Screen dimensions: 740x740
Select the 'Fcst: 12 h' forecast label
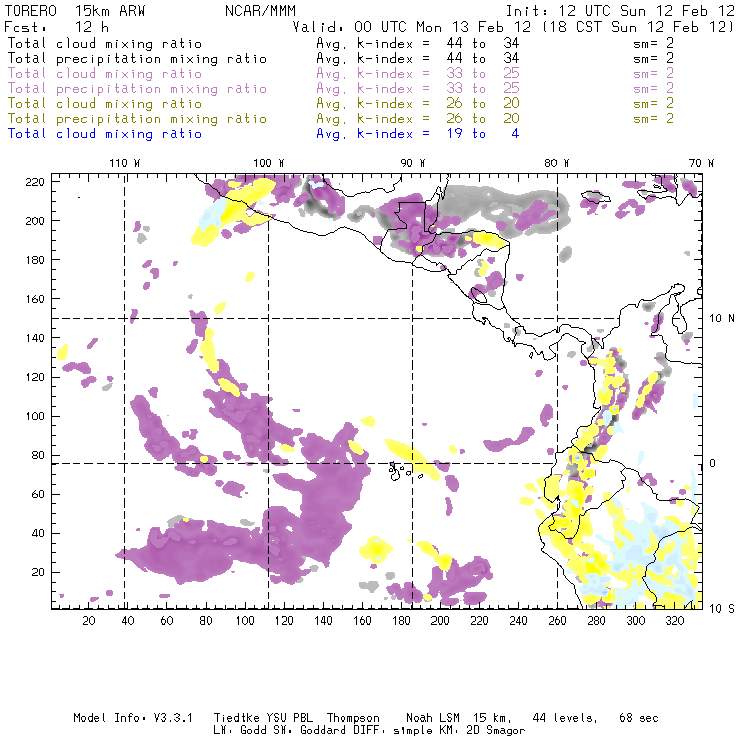click(x=57, y=26)
